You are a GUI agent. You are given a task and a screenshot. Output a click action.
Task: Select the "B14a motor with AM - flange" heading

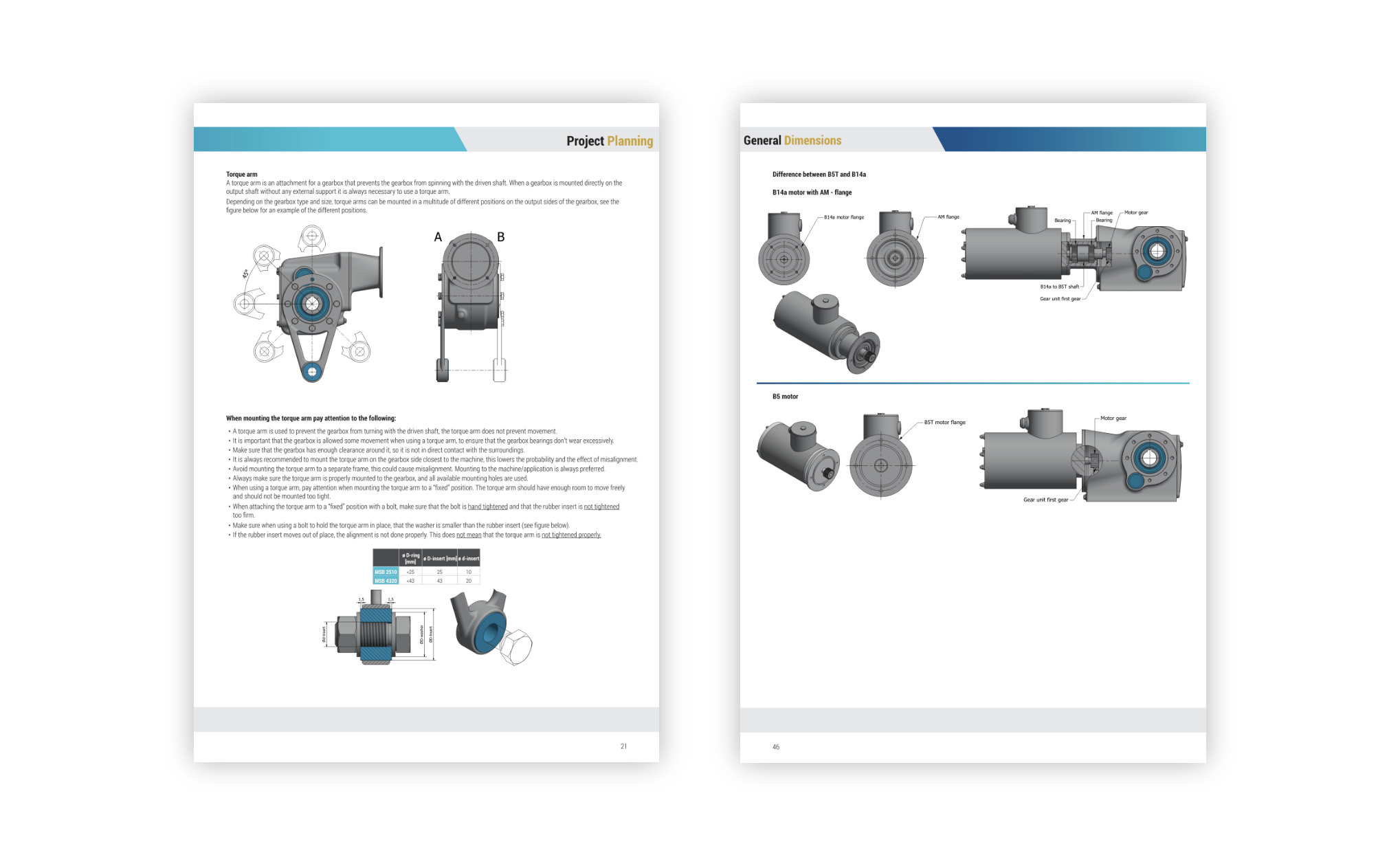(812, 192)
